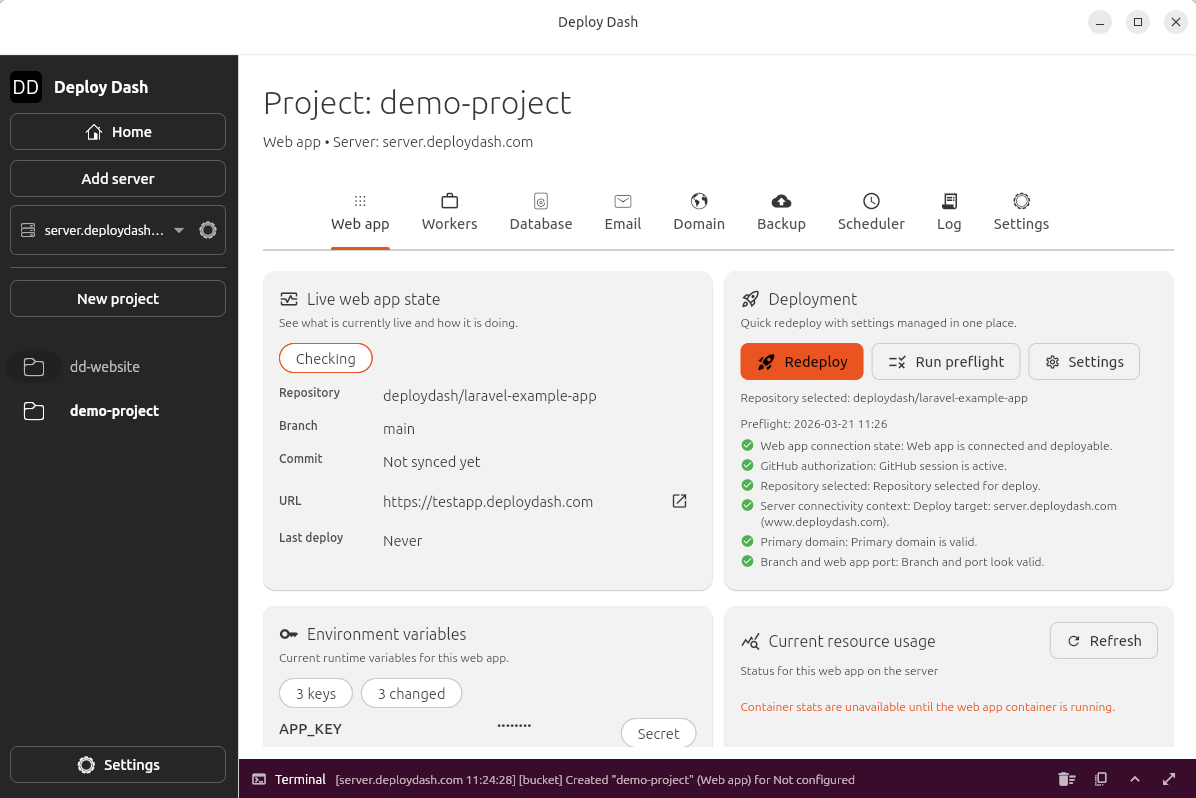This screenshot has height=798, width=1196.
Task: Open the Scheduler tab
Action: [871, 212]
